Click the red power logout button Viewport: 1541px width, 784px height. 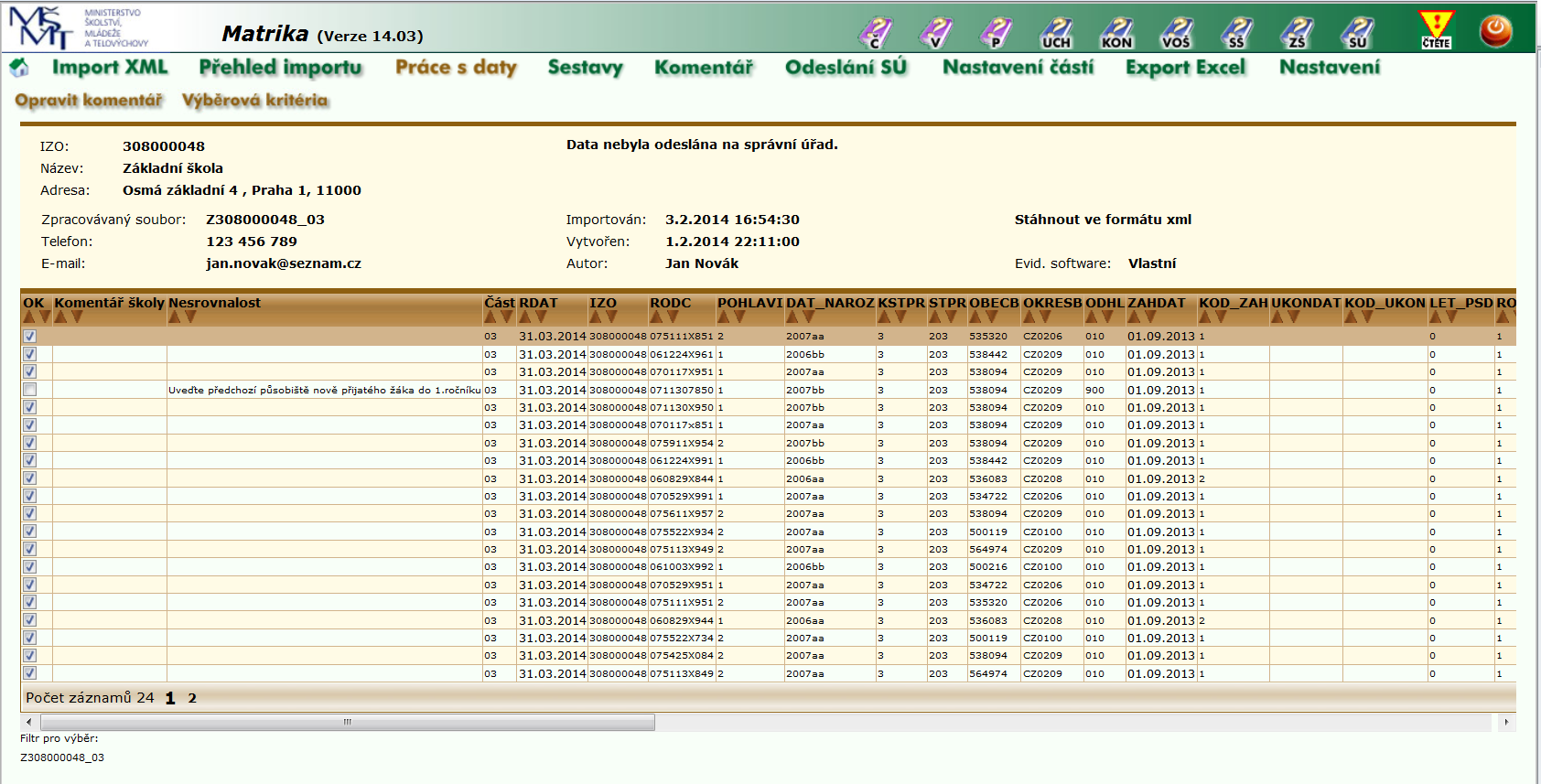click(x=1496, y=31)
